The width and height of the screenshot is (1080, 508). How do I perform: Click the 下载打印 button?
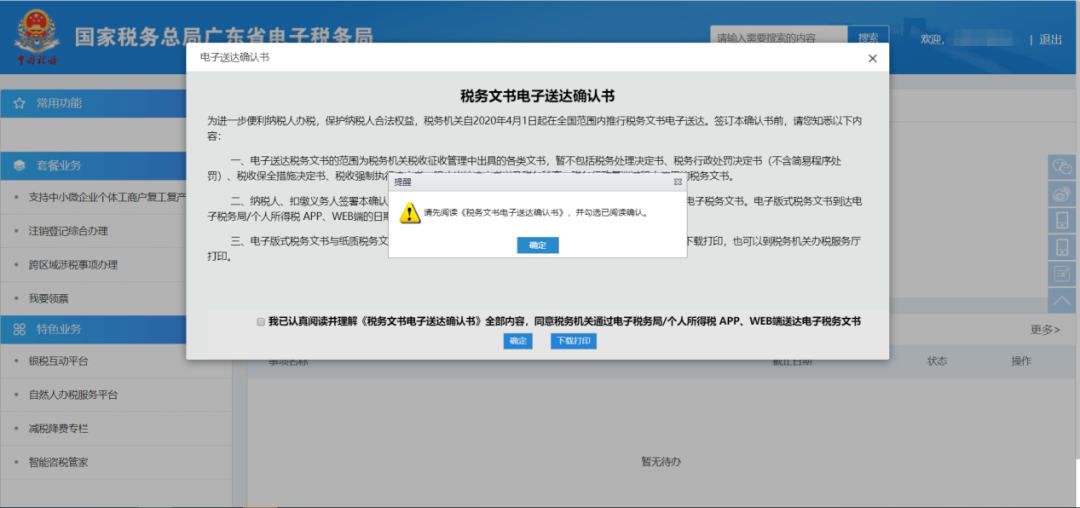coord(573,341)
